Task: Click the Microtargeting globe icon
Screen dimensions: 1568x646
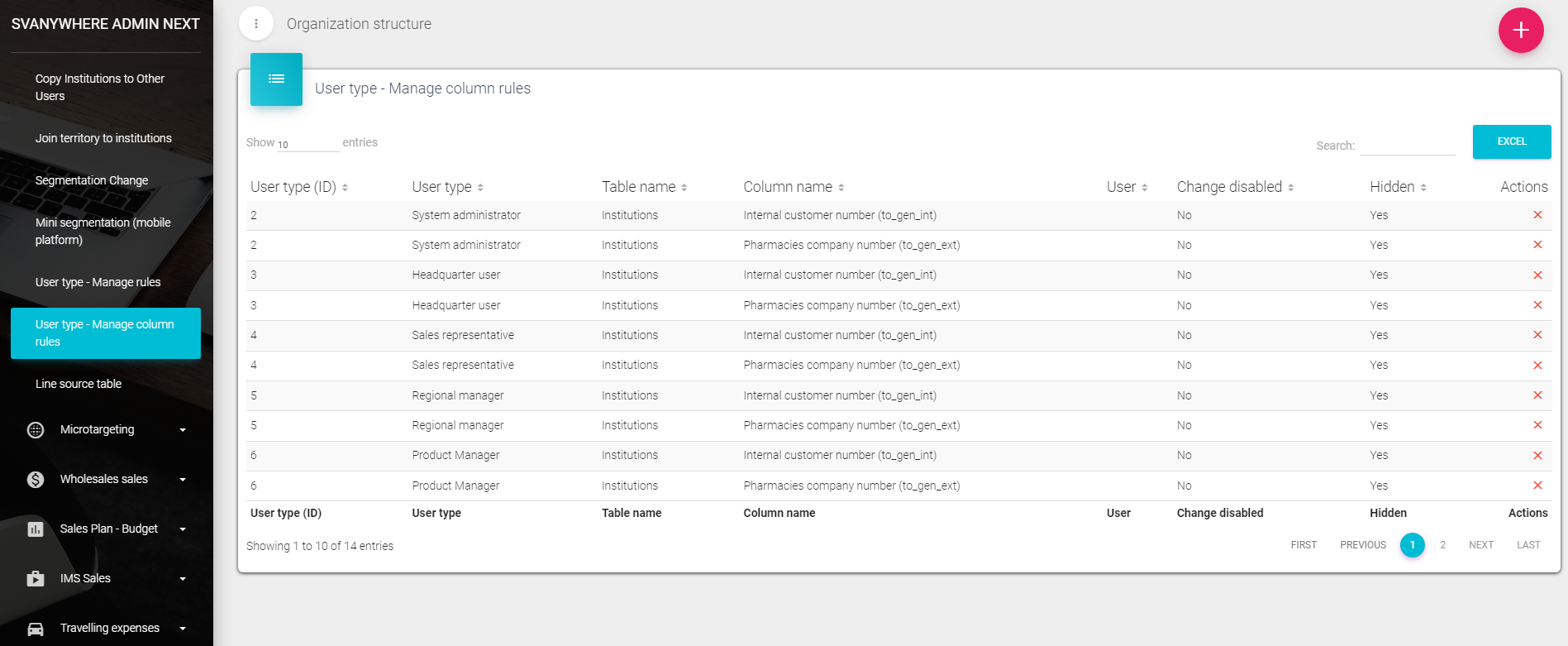Action: (x=36, y=430)
